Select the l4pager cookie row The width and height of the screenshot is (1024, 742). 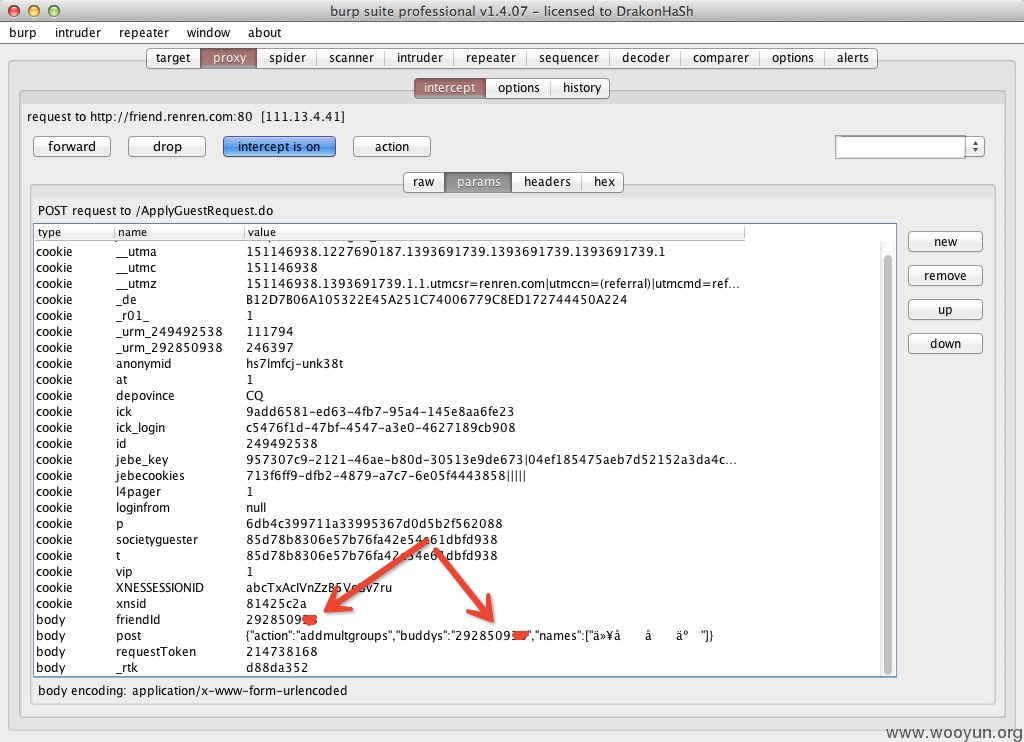pyautogui.click(x=390, y=492)
